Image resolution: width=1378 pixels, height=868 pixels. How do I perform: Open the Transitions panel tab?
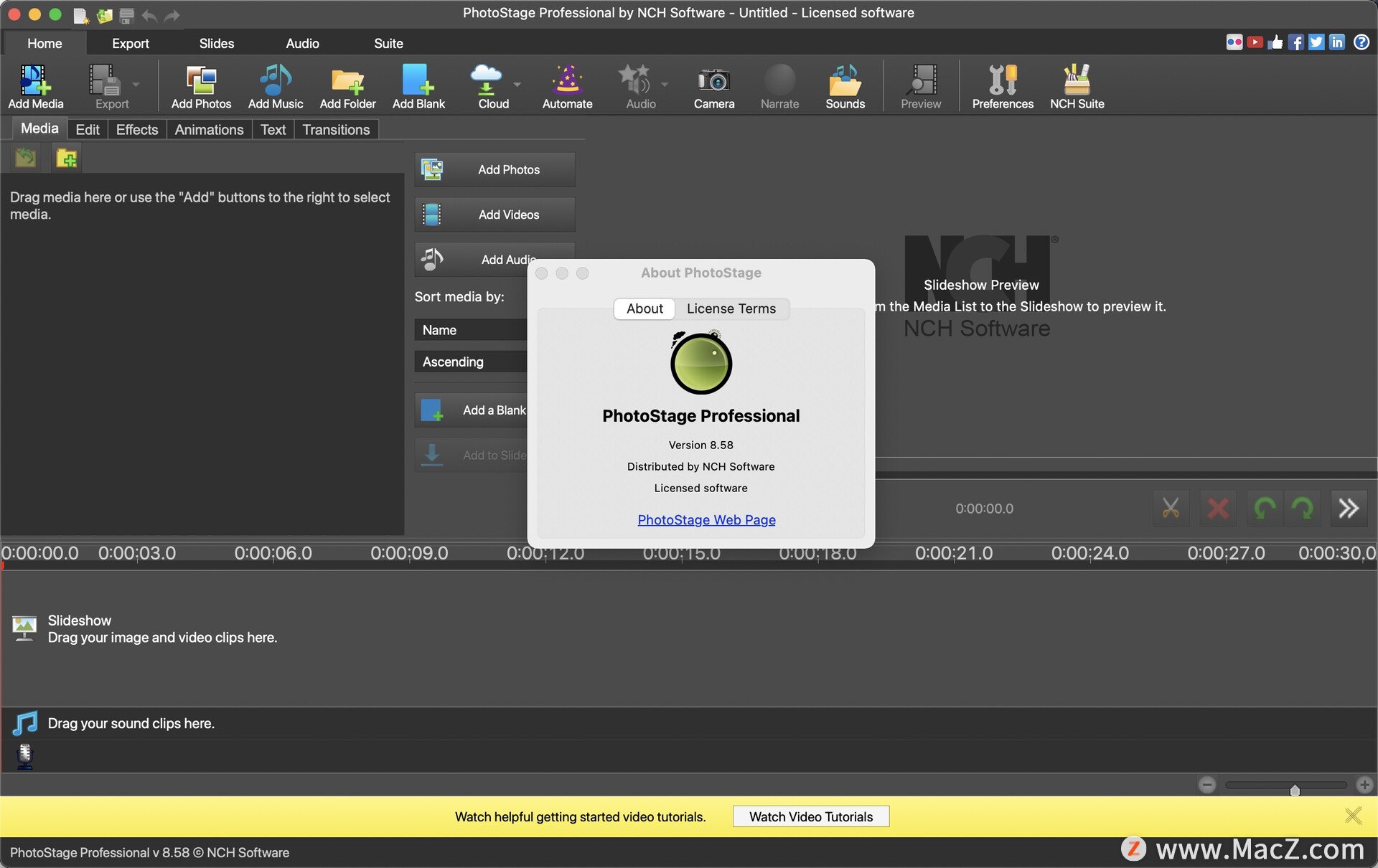point(336,129)
